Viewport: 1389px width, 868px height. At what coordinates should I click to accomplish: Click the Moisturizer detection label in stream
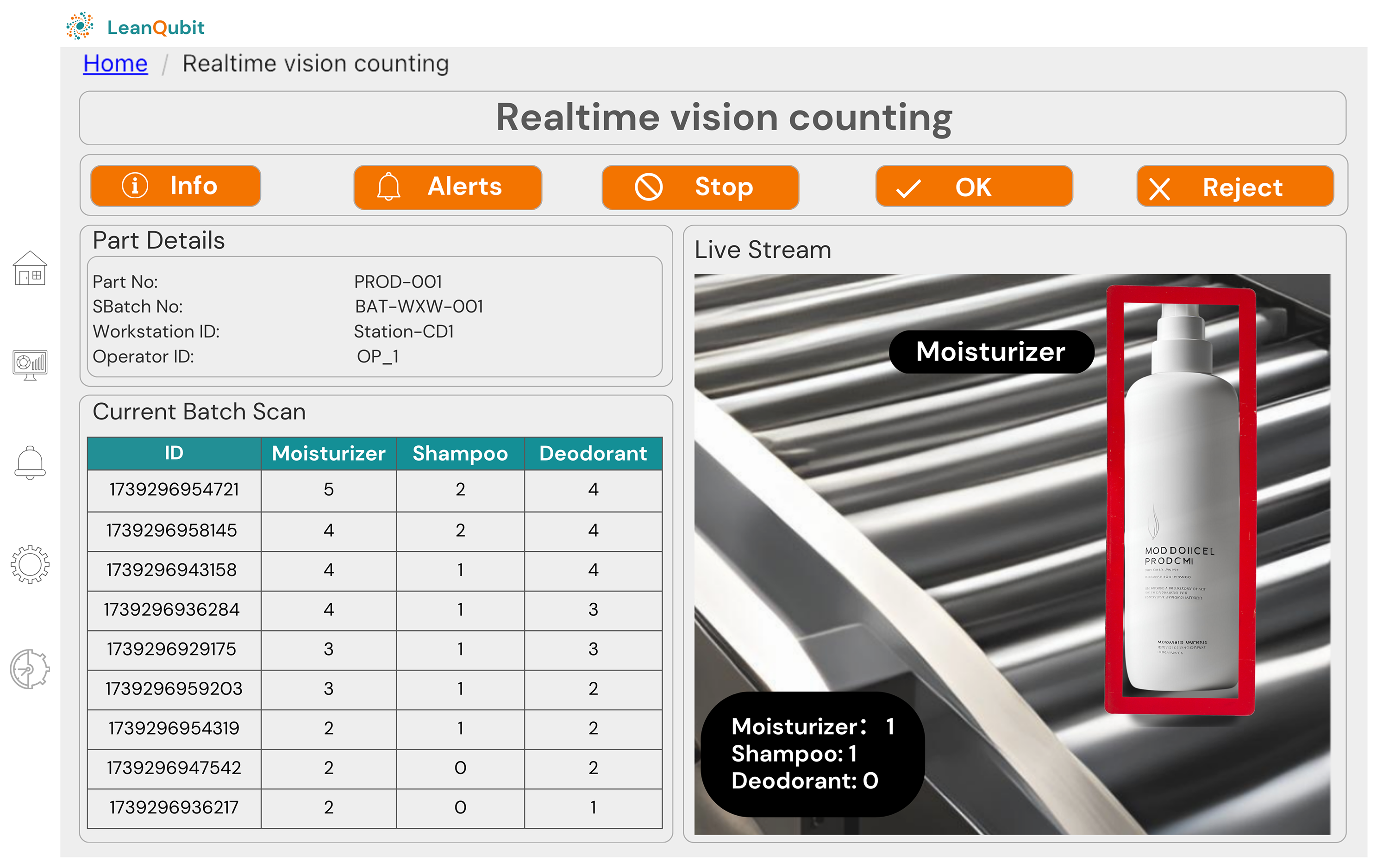991,352
